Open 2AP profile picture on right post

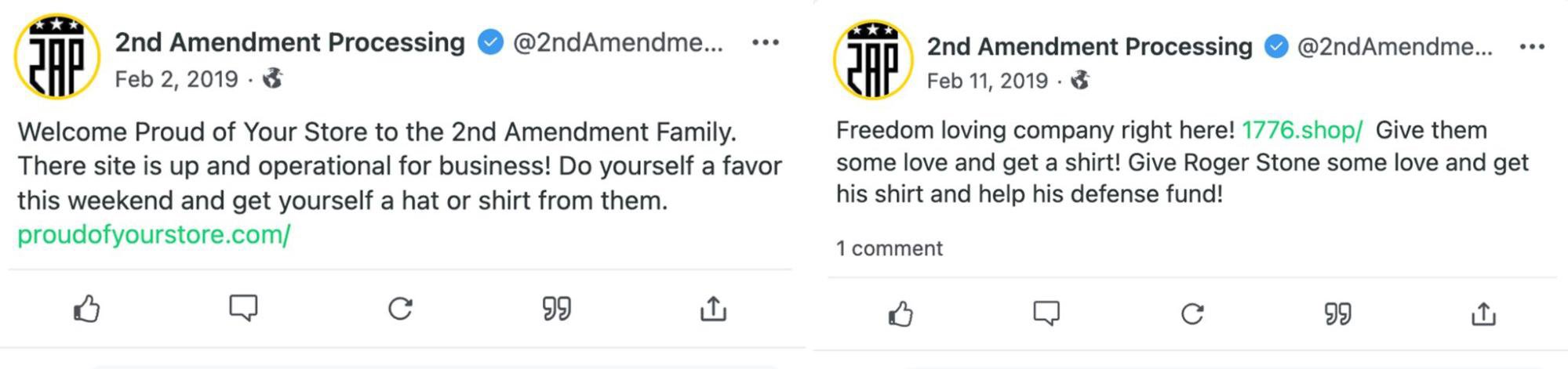pos(873,60)
